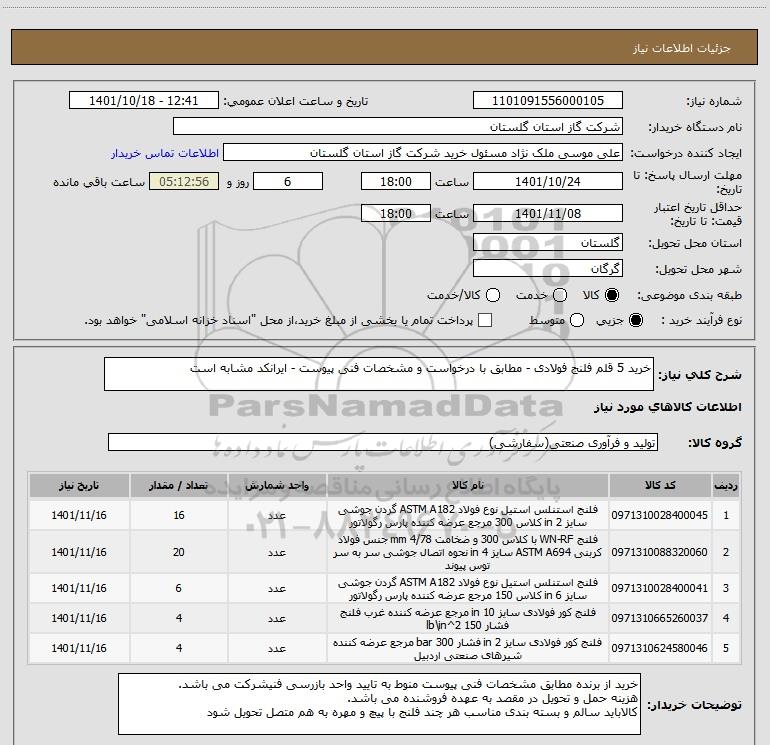Click the page header جزئیات اطلاعات نیاز
The width and height of the screenshot is (770, 745).
click(x=682, y=48)
